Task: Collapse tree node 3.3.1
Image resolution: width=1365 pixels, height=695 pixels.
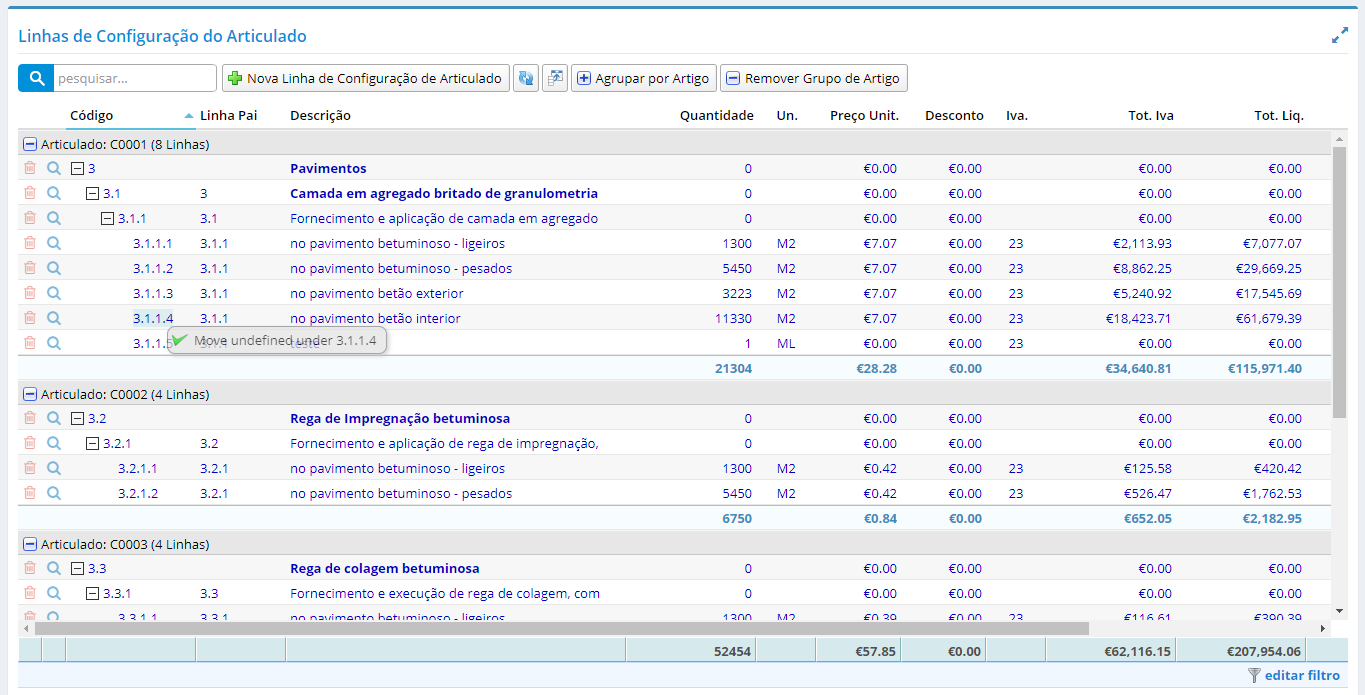Action: coord(92,593)
